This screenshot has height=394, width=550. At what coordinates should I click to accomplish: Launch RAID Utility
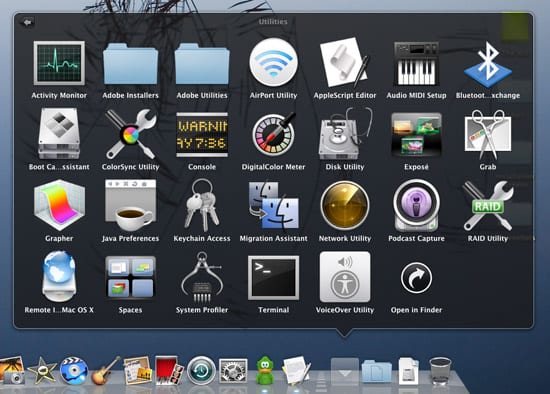(488, 206)
